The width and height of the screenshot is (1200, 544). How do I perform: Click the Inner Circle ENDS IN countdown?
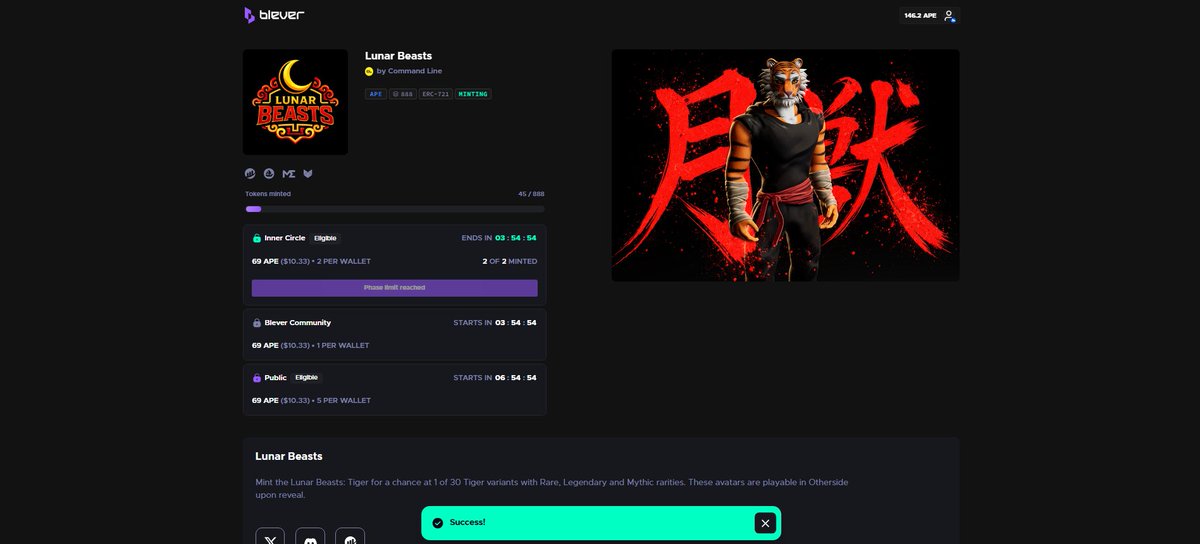click(x=499, y=238)
